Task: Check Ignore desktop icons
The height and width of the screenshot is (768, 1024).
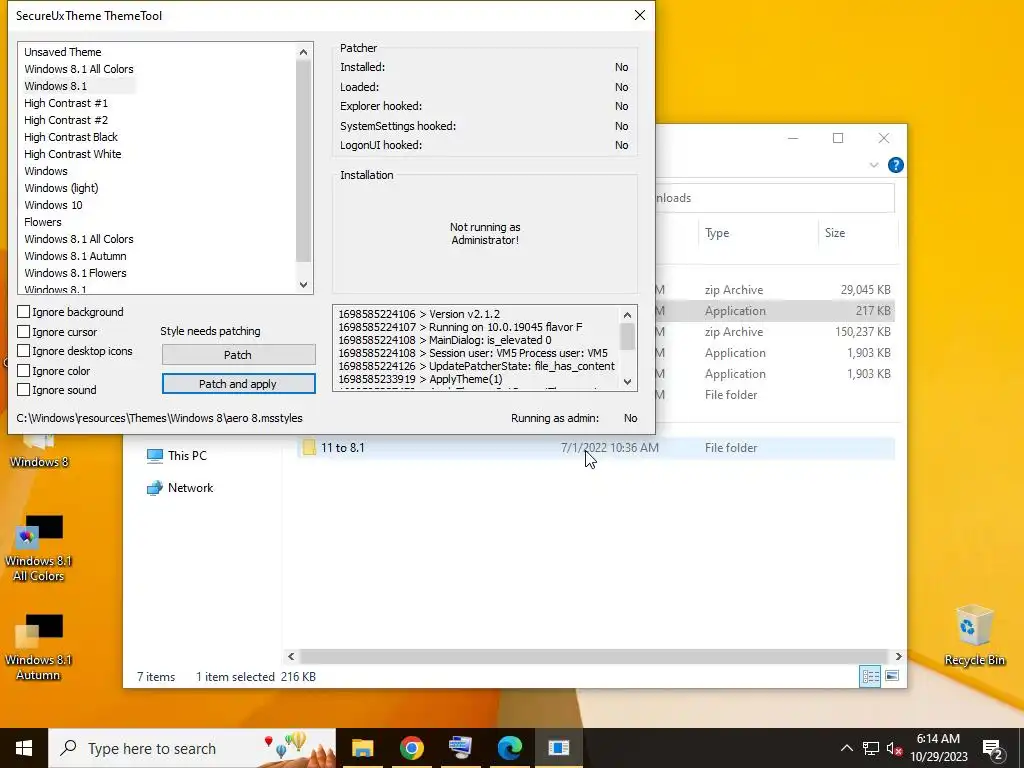Action: [x=24, y=351]
